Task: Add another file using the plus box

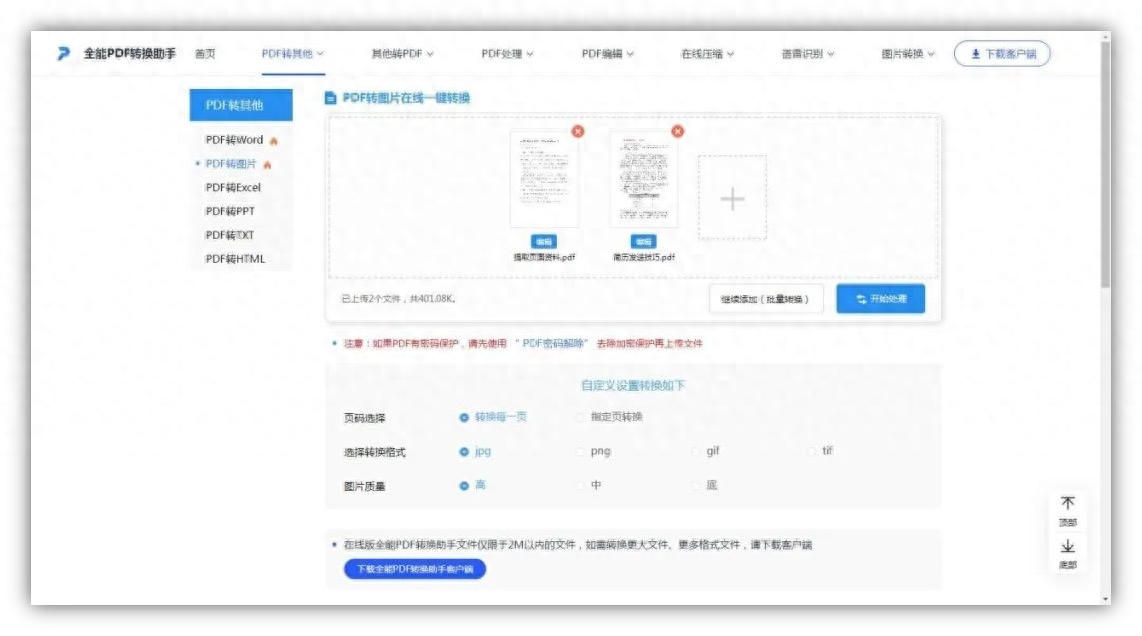Action: click(x=732, y=198)
